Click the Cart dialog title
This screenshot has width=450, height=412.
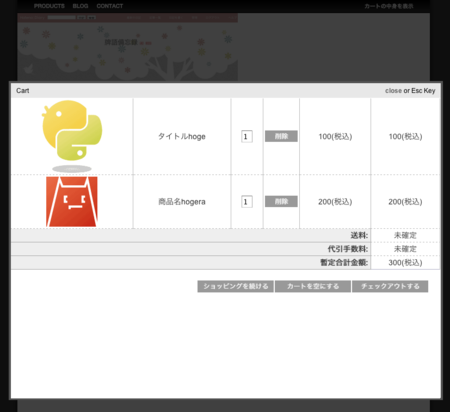tap(23, 91)
